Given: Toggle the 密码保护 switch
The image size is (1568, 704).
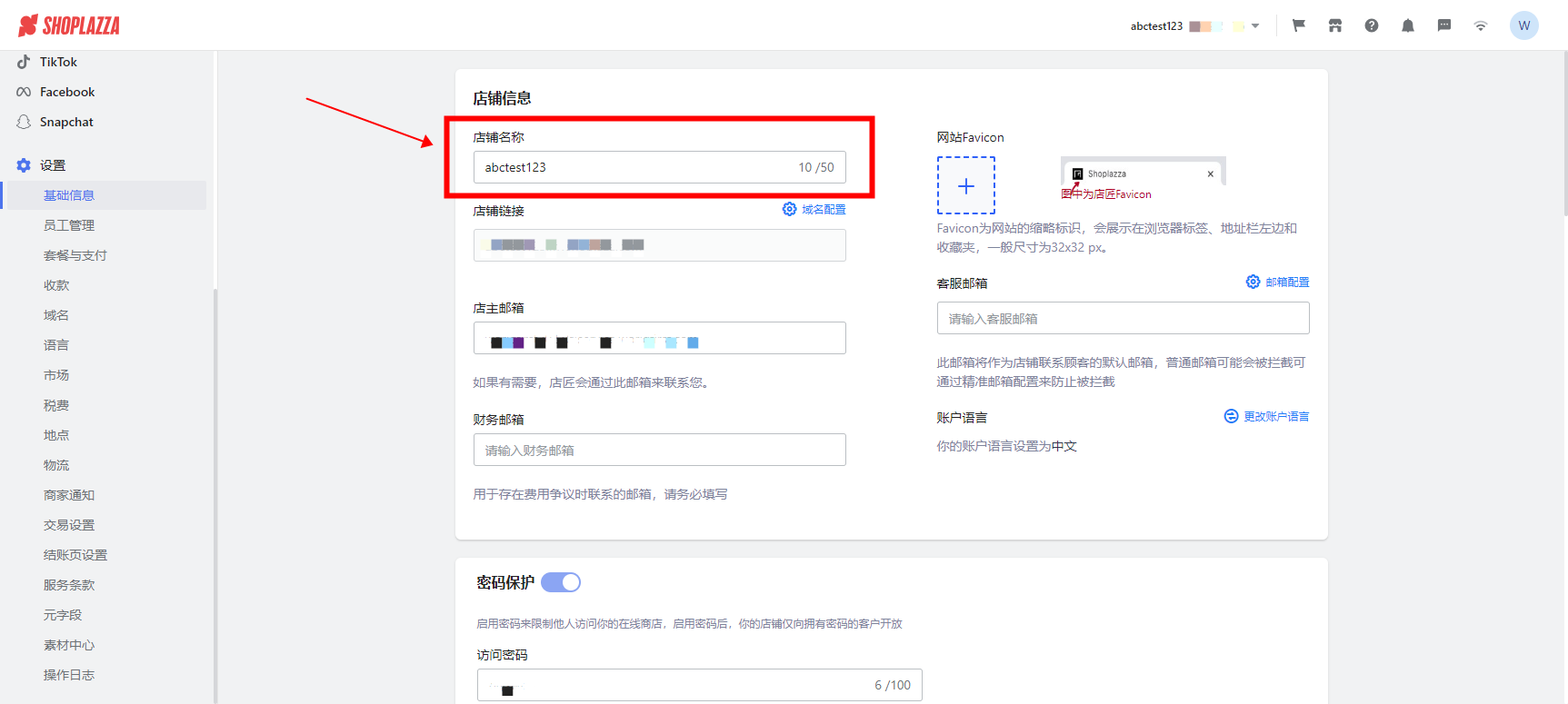Looking at the screenshot, I should [561, 582].
